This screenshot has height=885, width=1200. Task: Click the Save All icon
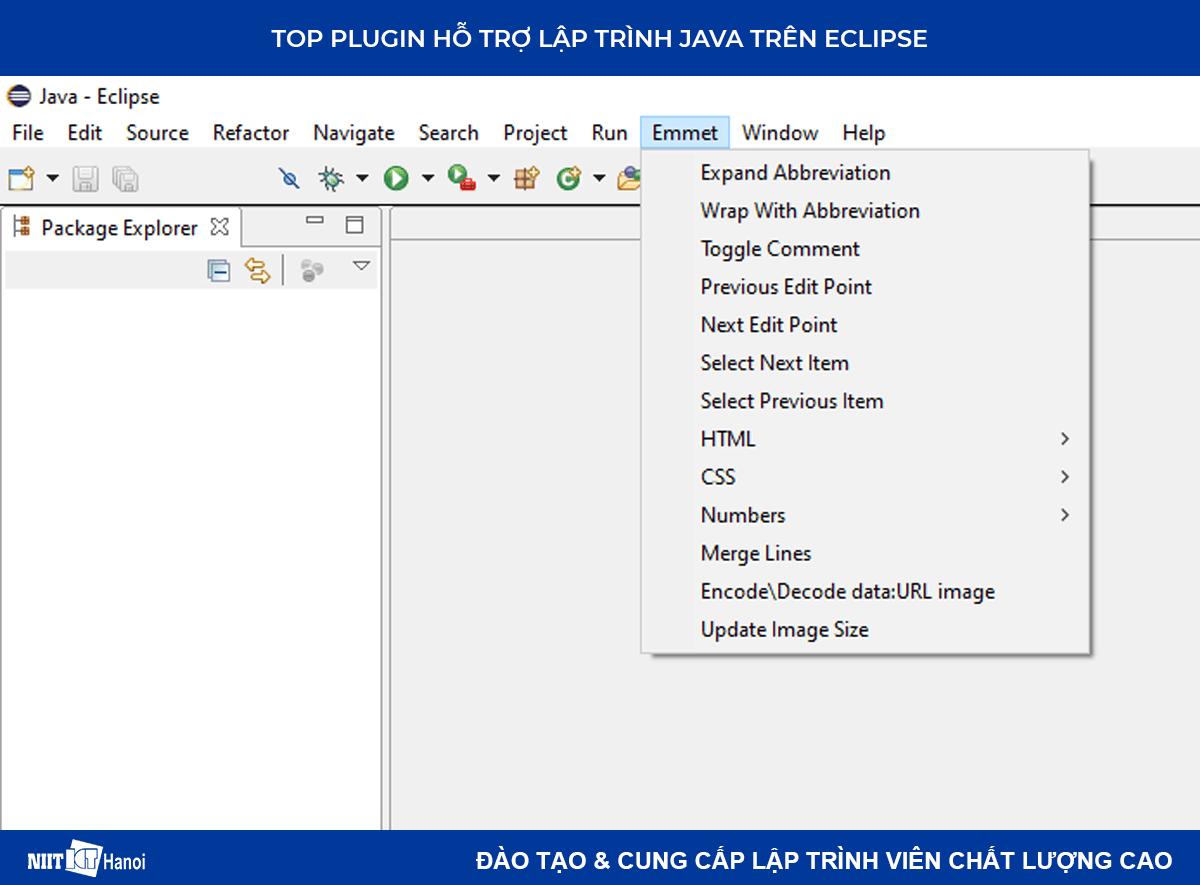[x=123, y=177]
